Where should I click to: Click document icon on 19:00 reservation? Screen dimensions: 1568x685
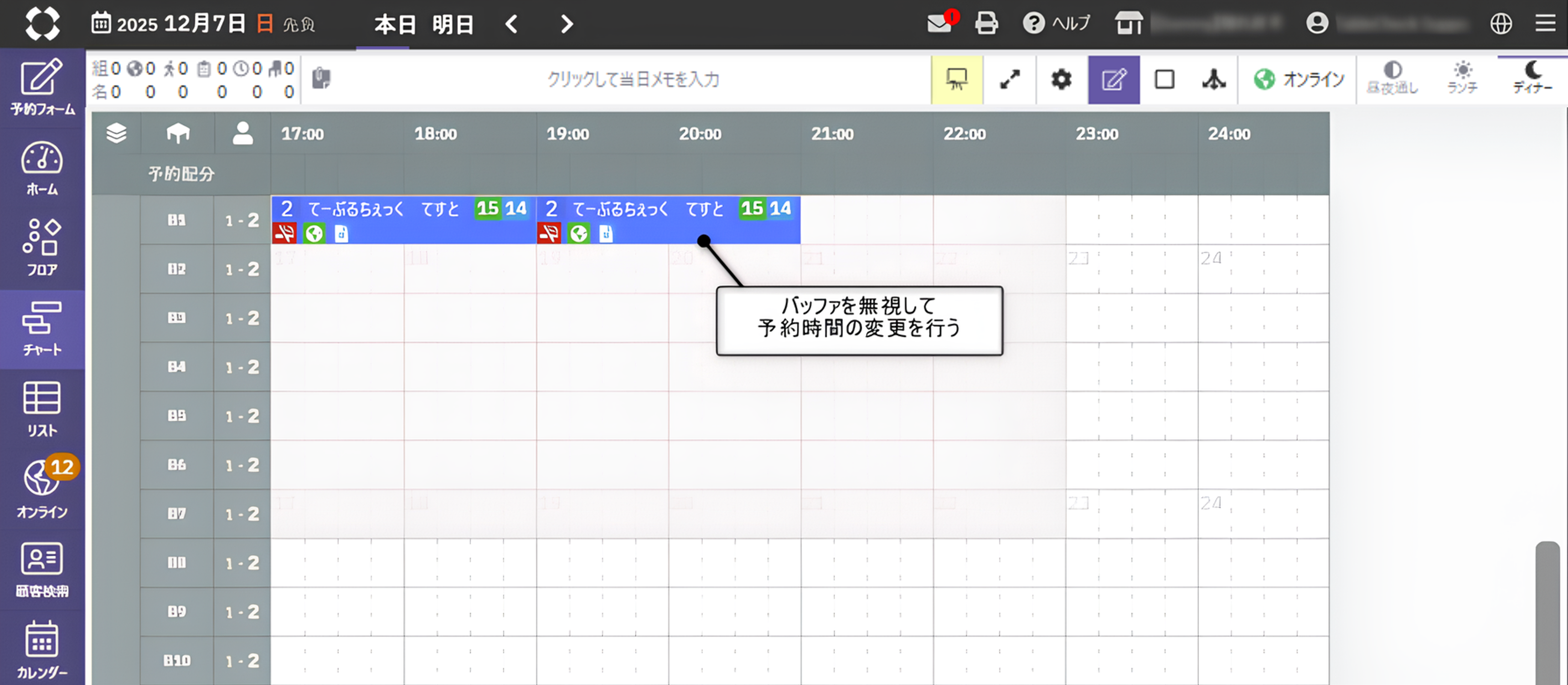pos(606,233)
